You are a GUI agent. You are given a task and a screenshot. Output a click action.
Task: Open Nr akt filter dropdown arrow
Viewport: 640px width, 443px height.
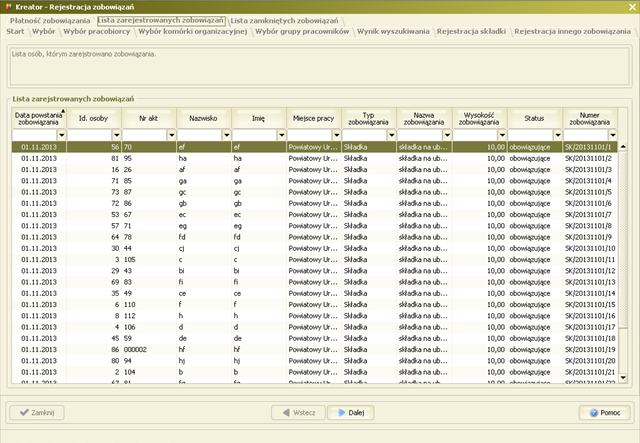coord(172,135)
